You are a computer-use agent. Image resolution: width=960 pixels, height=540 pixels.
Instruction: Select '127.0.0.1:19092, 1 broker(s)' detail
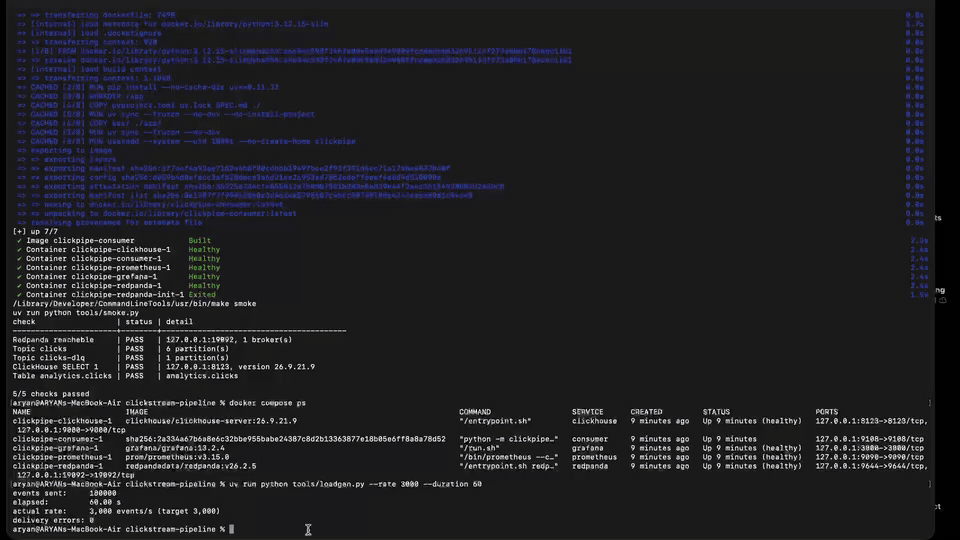pyautogui.click(x=229, y=340)
